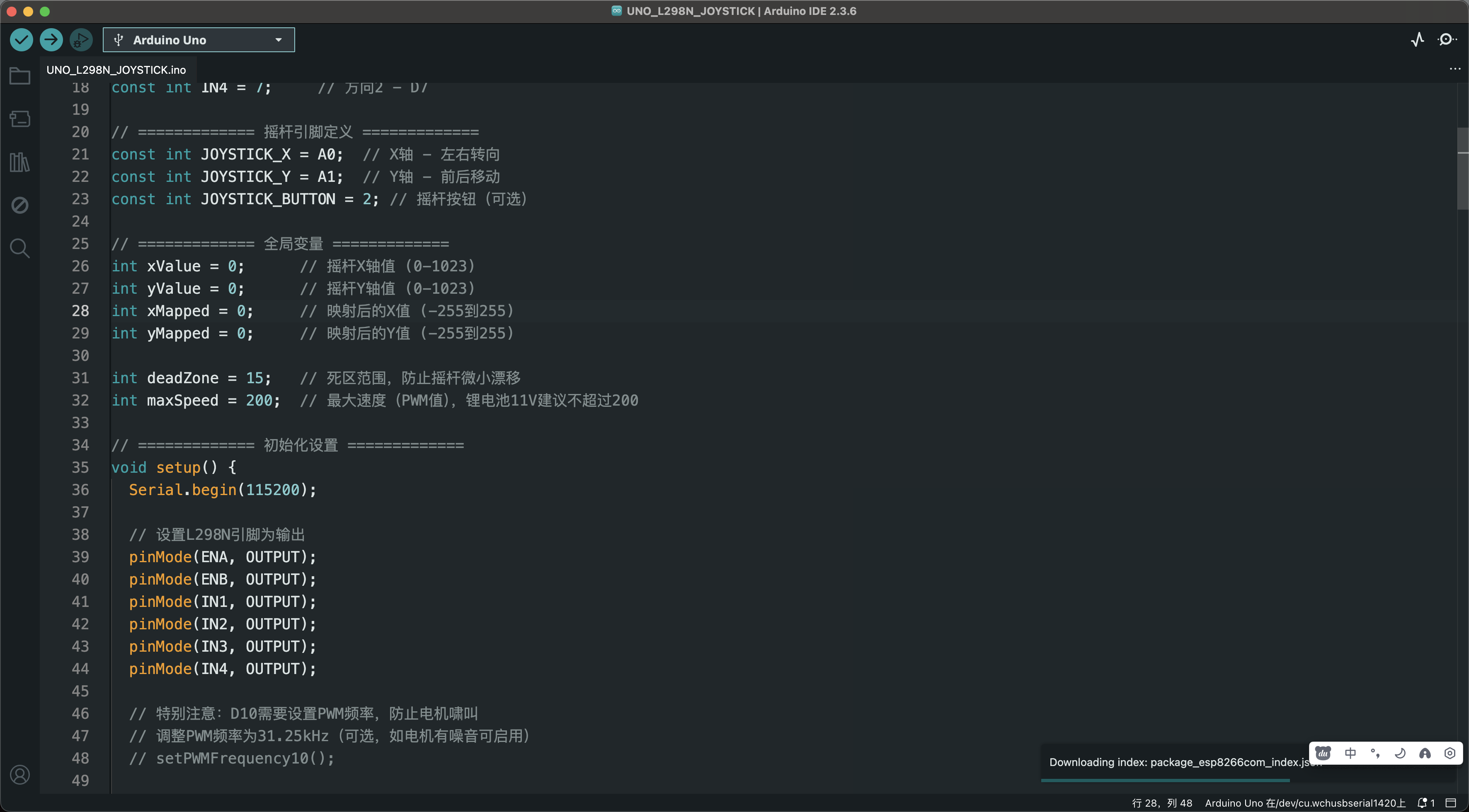Expand the Arduino Uno board selector dropdown
Image resolution: width=1469 pixels, height=812 pixels.
click(199, 40)
